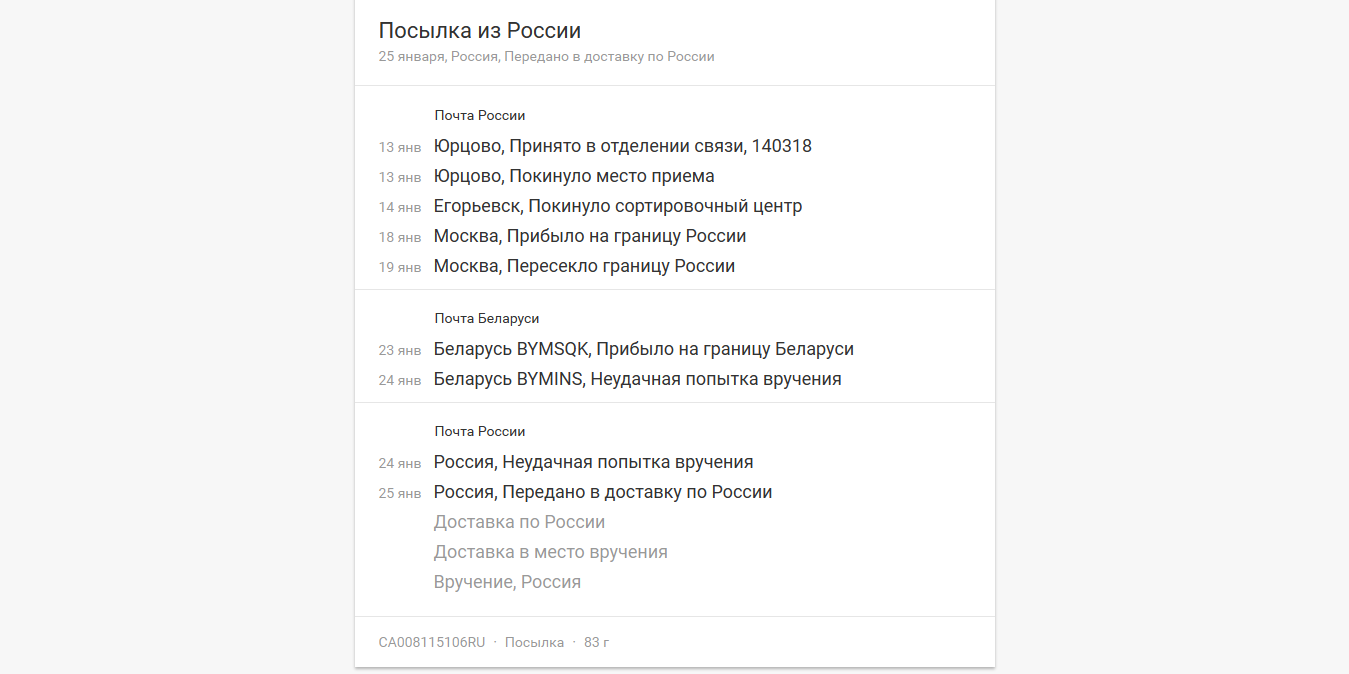This screenshot has height=674, width=1349.
Task: Click the "Посылка из России" title
Action: (x=479, y=30)
